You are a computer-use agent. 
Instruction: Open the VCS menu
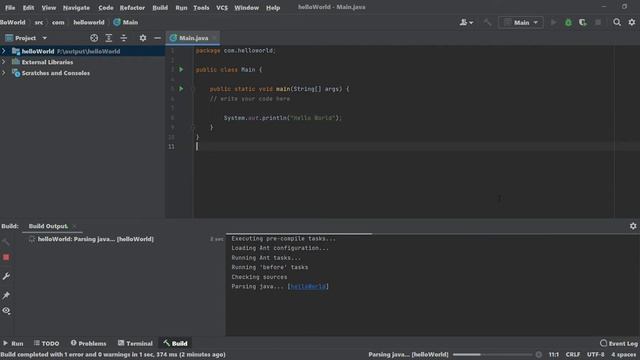tap(222, 7)
